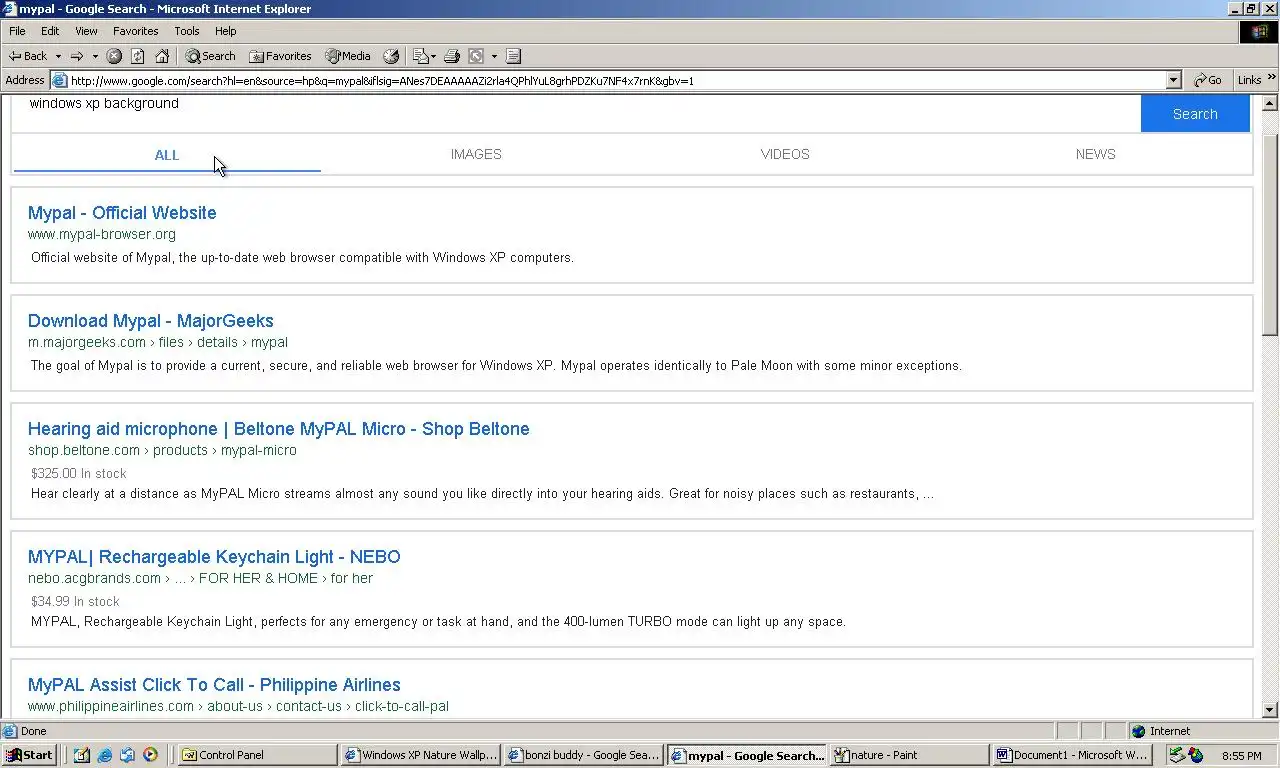
Task: Open 'Download Mypal - MajorGeeks' result
Action: (151, 321)
